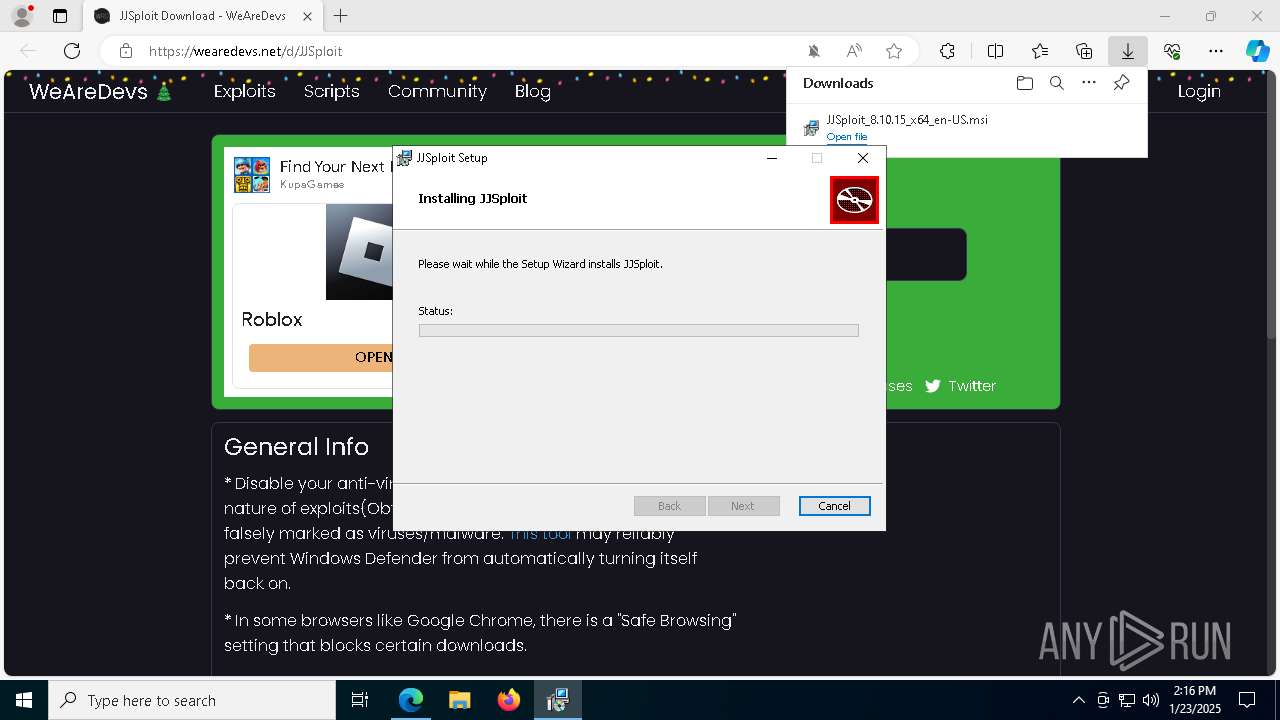The width and height of the screenshot is (1280, 720).
Task: Open the Favorites list icon
Action: pos(1040,51)
